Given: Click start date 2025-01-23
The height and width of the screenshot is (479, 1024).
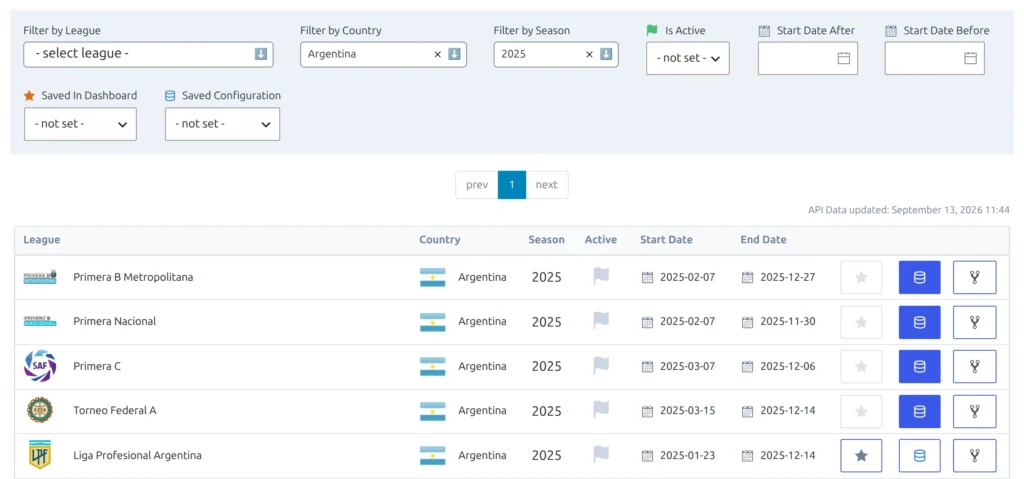Looking at the screenshot, I should [687, 455].
